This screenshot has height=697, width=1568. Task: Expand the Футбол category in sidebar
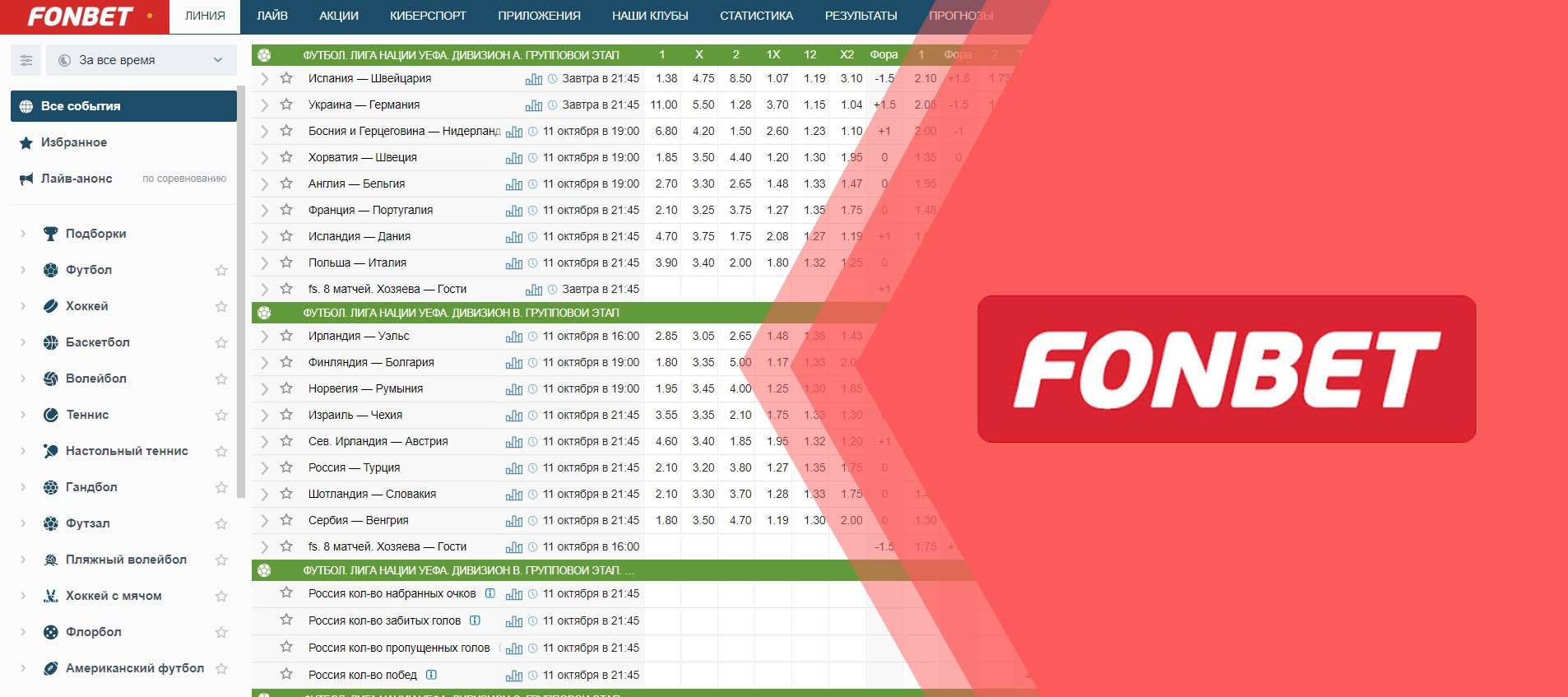[x=23, y=270]
